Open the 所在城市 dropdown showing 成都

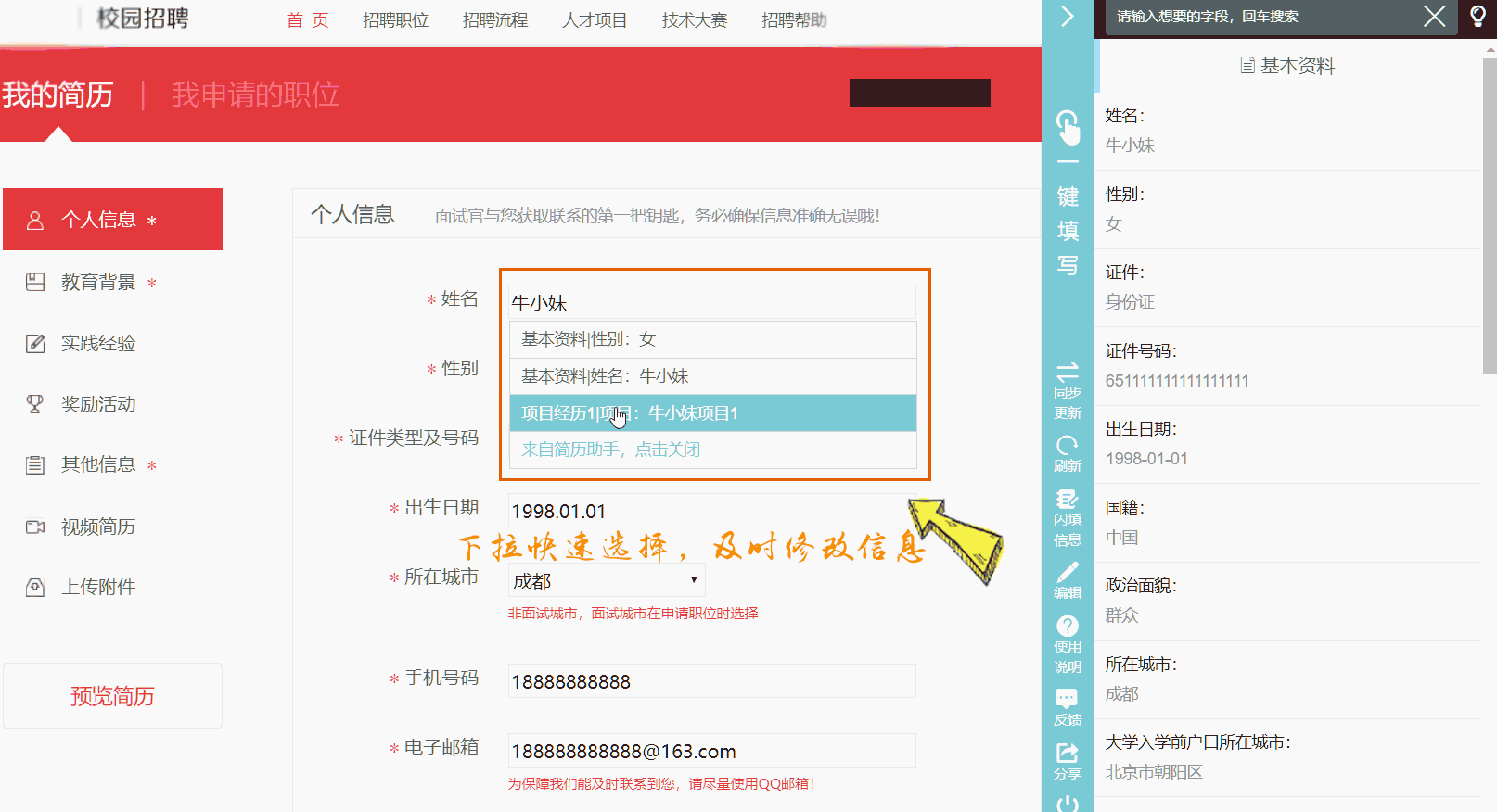pos(607,581)
